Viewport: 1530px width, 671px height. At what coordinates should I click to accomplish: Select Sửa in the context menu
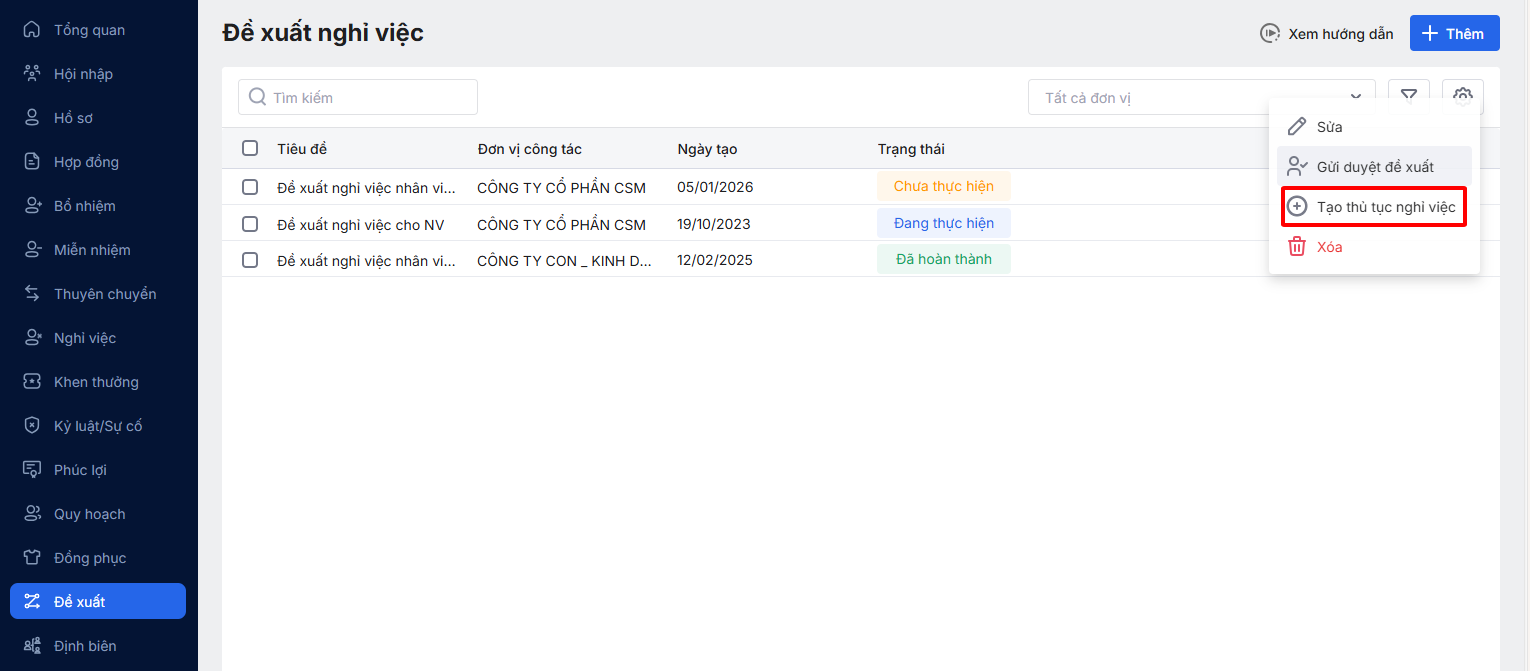(1329, 127)
